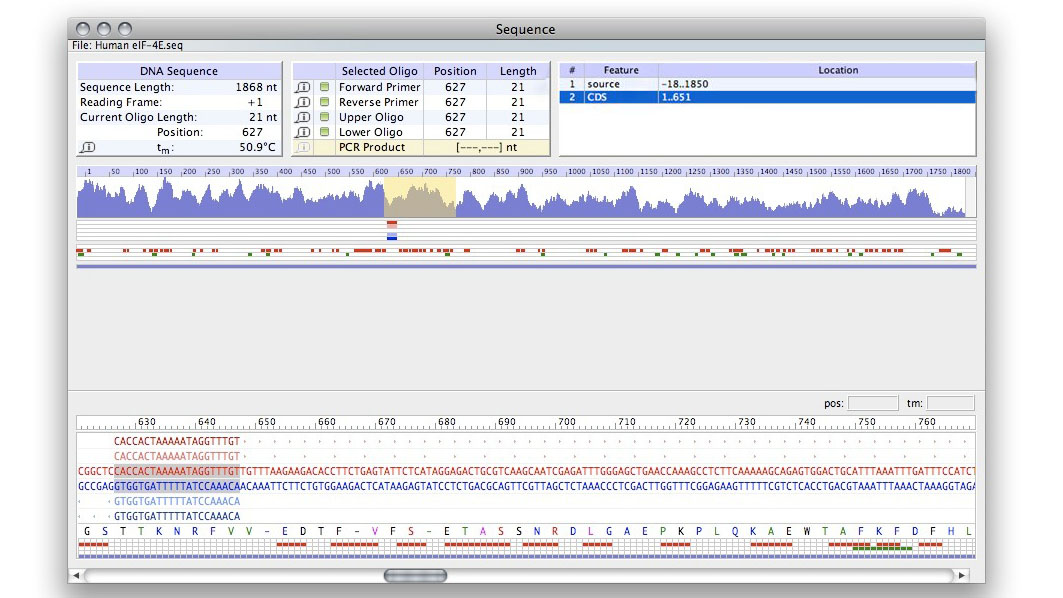Click the info icon beside Forward Primer
1063x598 pixels.
coord(303,87)
